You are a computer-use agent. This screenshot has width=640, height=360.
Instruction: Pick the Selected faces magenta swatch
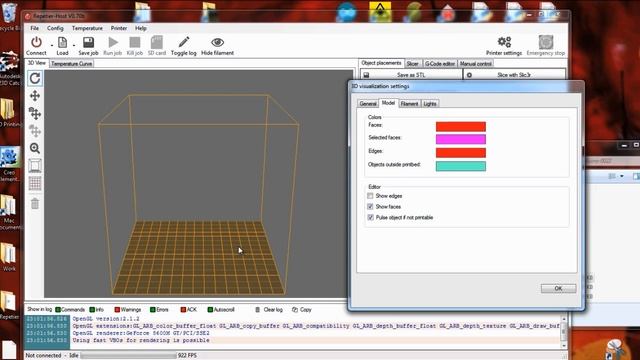tap(461, 139)
